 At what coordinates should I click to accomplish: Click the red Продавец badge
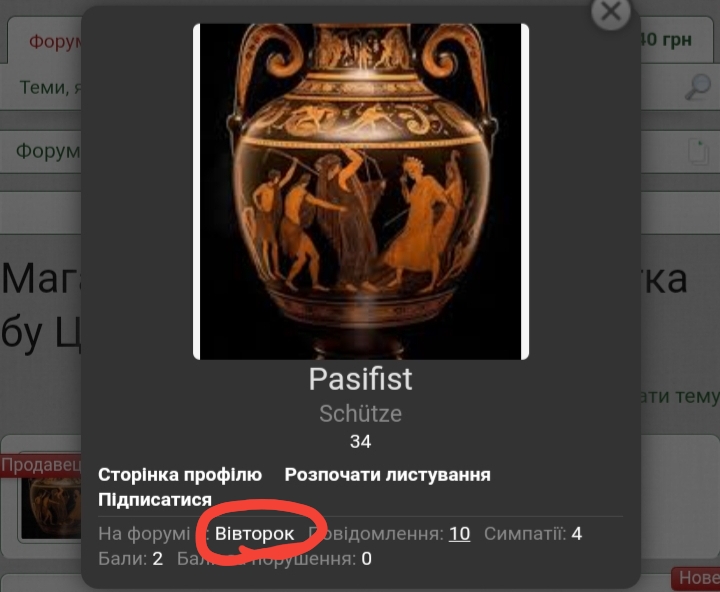click(x=41, y=465)
